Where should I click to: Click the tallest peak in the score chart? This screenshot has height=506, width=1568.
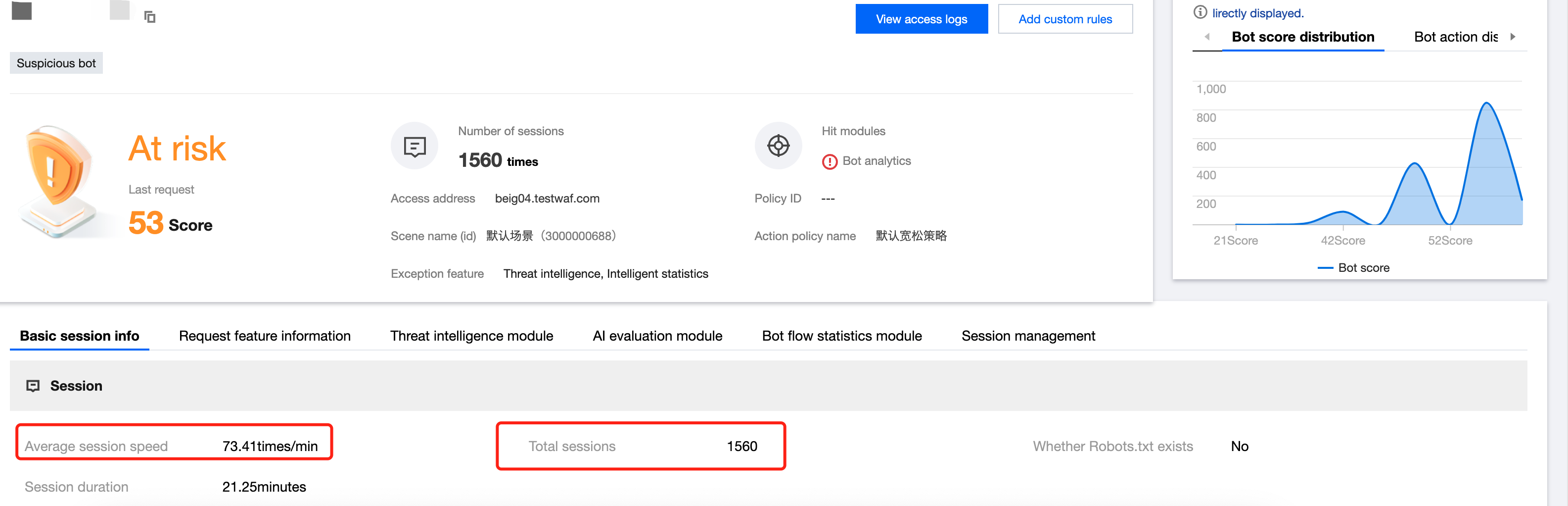pyautogui.click(x=1486, y=103)
